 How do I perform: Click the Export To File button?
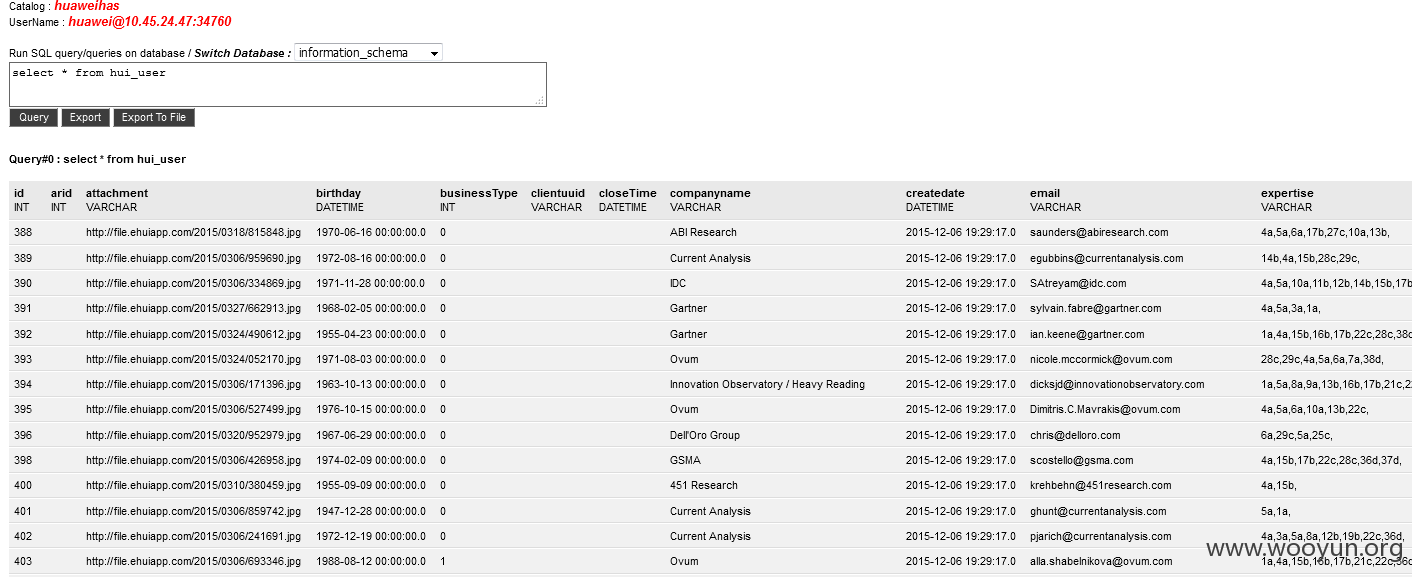click(154, 118)
